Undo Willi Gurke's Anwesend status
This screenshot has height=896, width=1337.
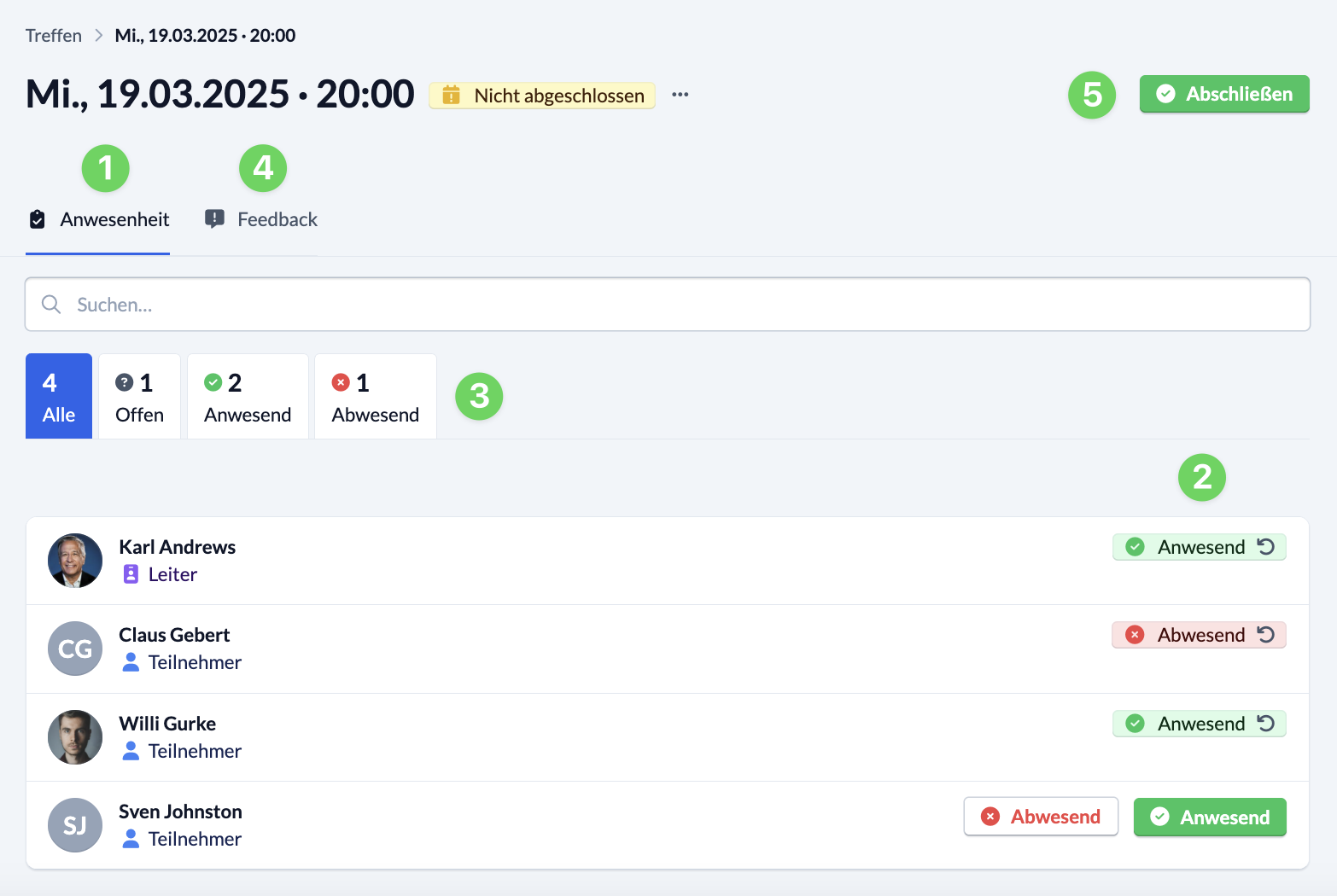[1266, 724]
